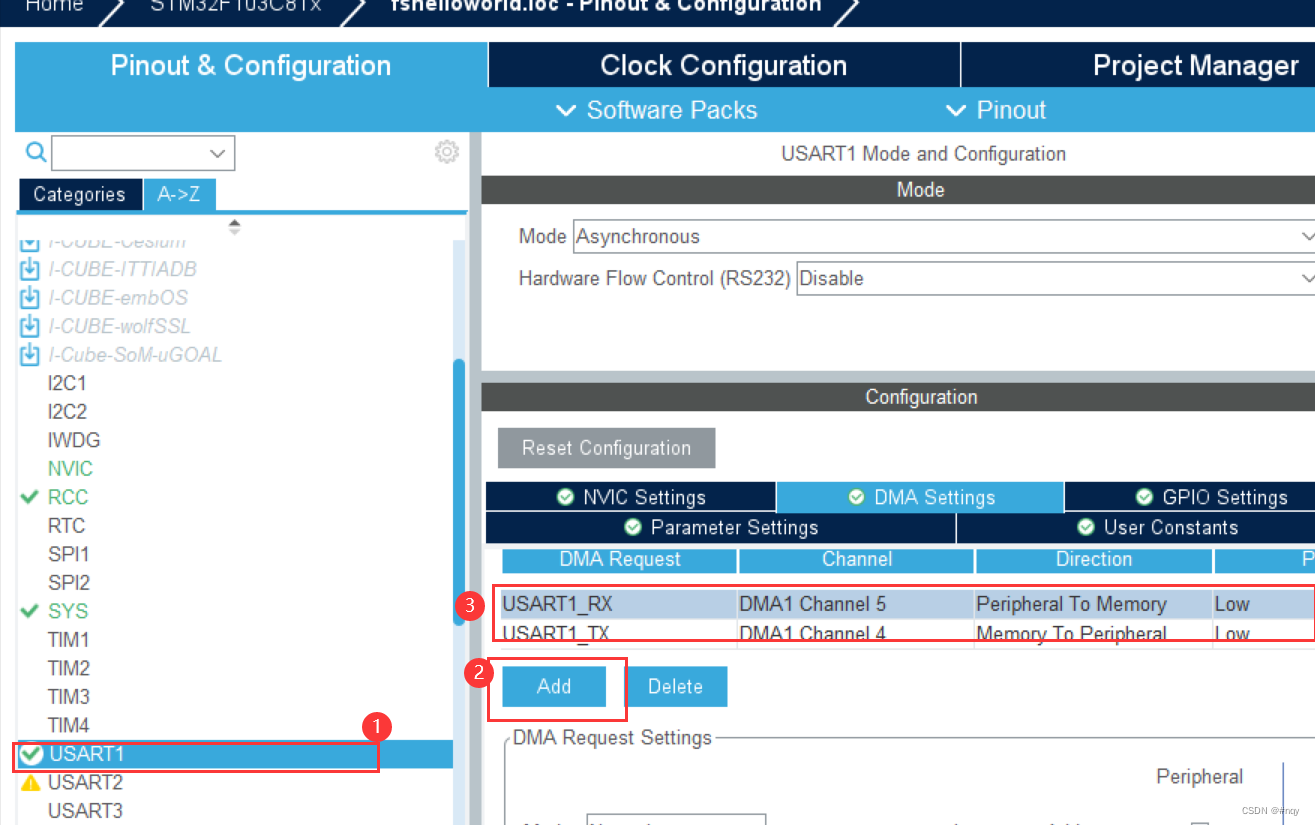Click Peripheral To Memory cell
The width and height of the screenshot is (1315, 825).
[x=1093, y=604]
